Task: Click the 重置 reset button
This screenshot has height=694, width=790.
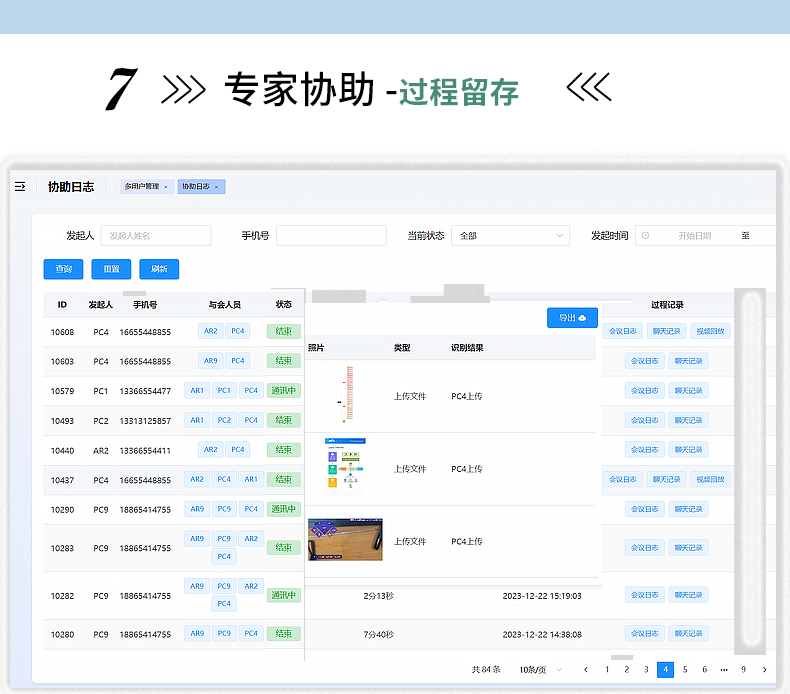Action: pos(111,269)
